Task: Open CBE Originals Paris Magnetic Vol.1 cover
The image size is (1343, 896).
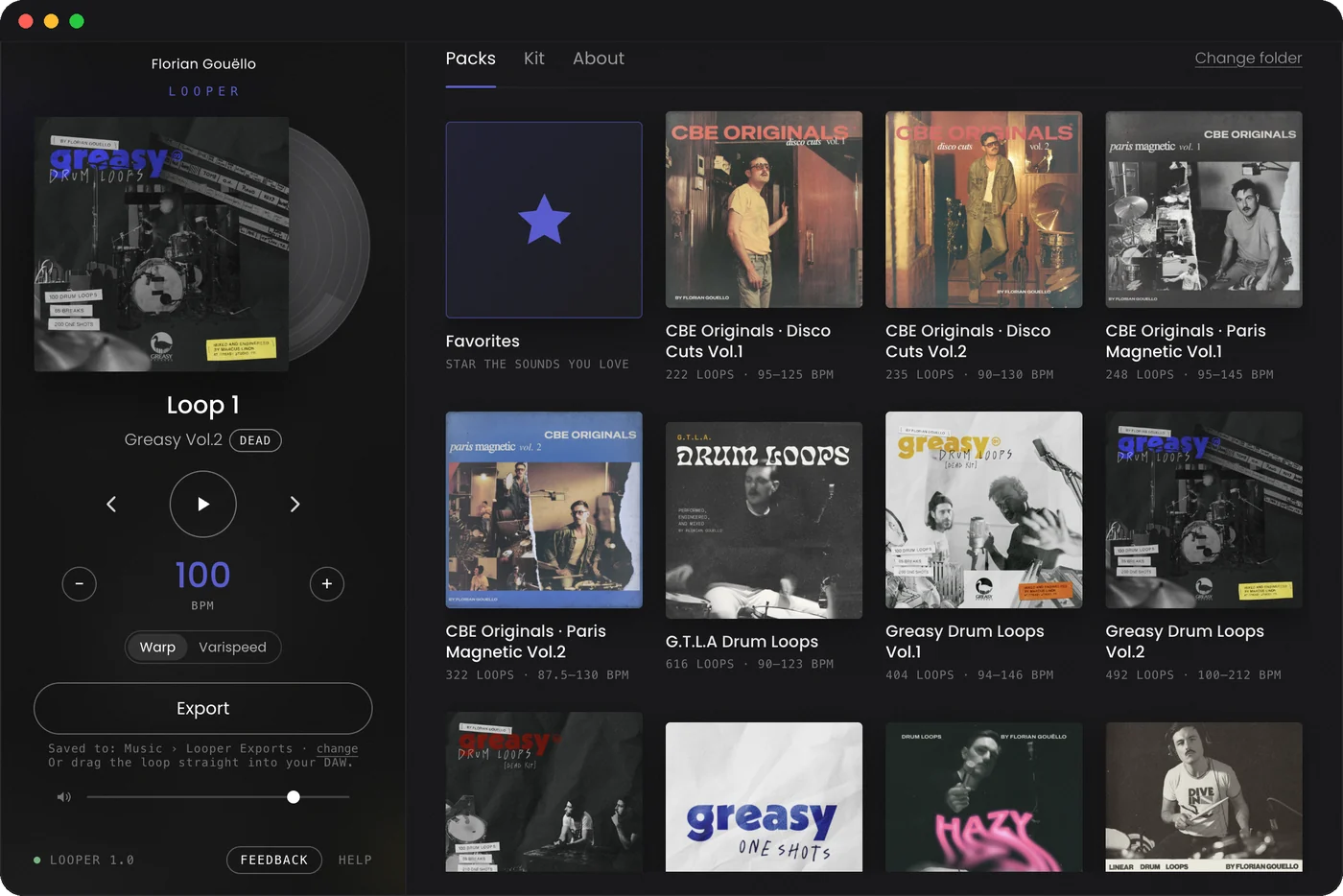Action: (1204, 209)
